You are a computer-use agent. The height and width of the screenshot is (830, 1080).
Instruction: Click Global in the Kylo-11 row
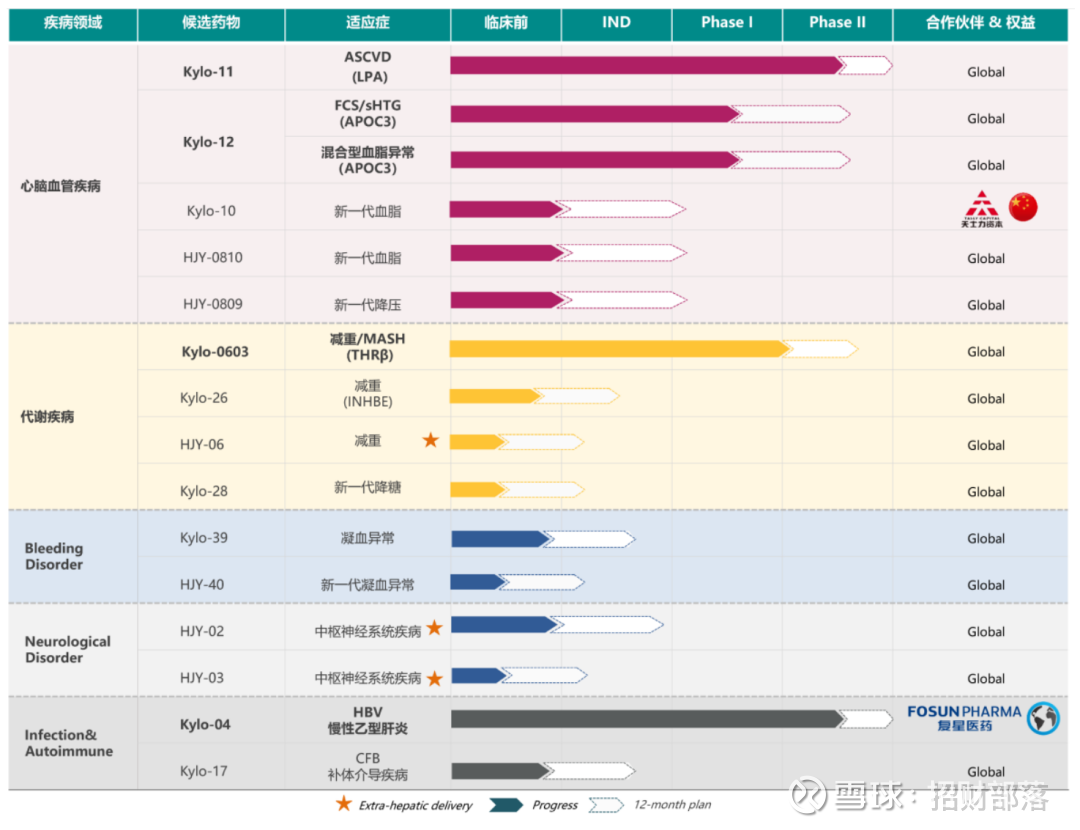pyautogui.click(x=986, y=72)
